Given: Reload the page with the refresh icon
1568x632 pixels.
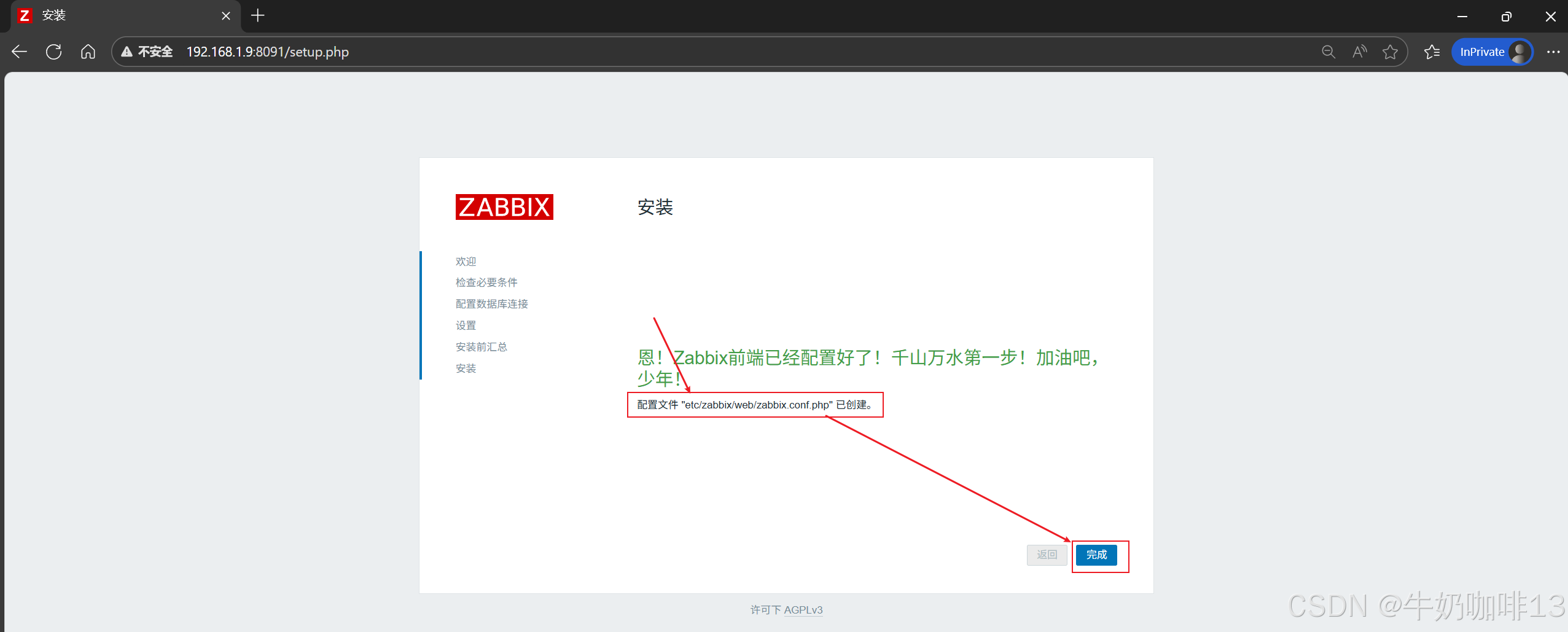Looking at the screenshot, I should coord(53,52).
